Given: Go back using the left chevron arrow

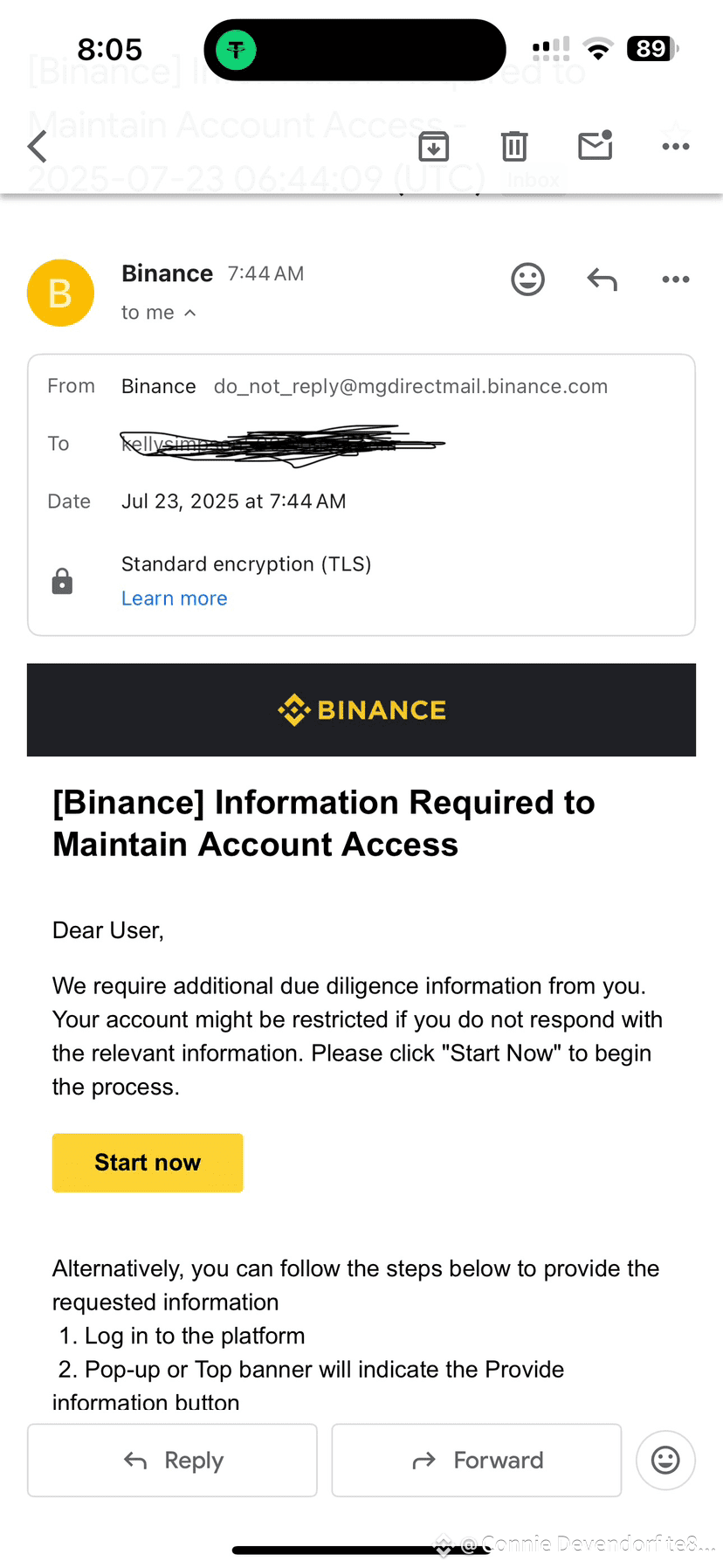Looking at the screenshot, I should coord(38,146).
